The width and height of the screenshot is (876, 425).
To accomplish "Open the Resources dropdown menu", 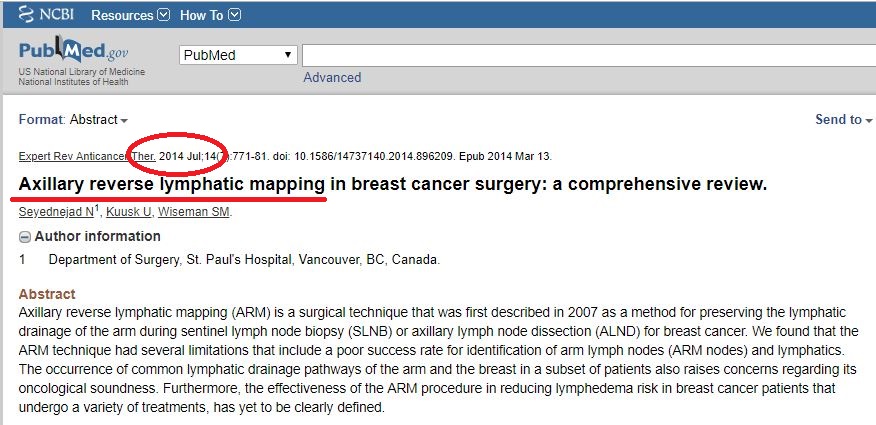I will [130, 15].
